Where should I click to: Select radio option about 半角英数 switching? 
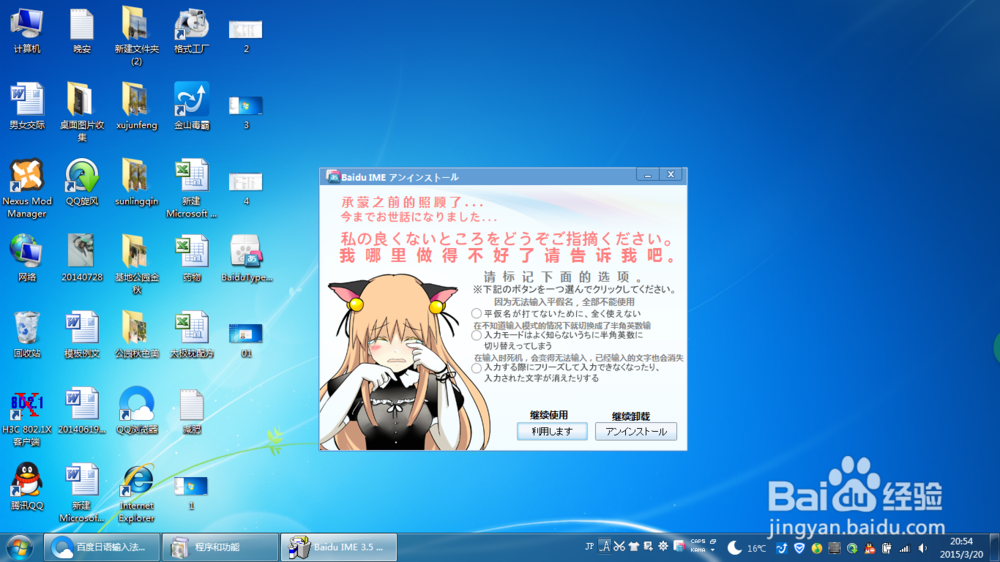(476, 335)
